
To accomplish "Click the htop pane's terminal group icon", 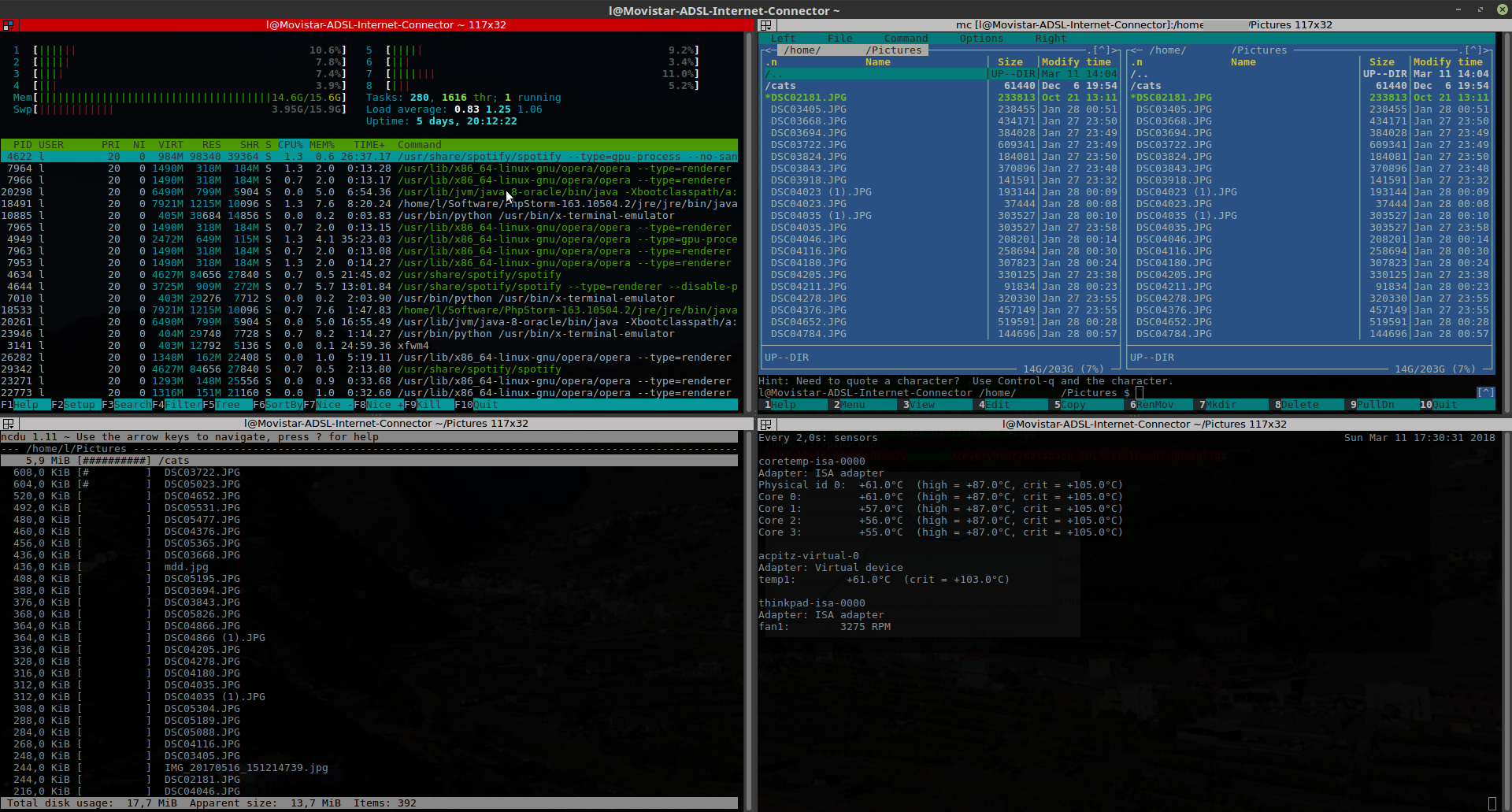I will coord(8,25).
